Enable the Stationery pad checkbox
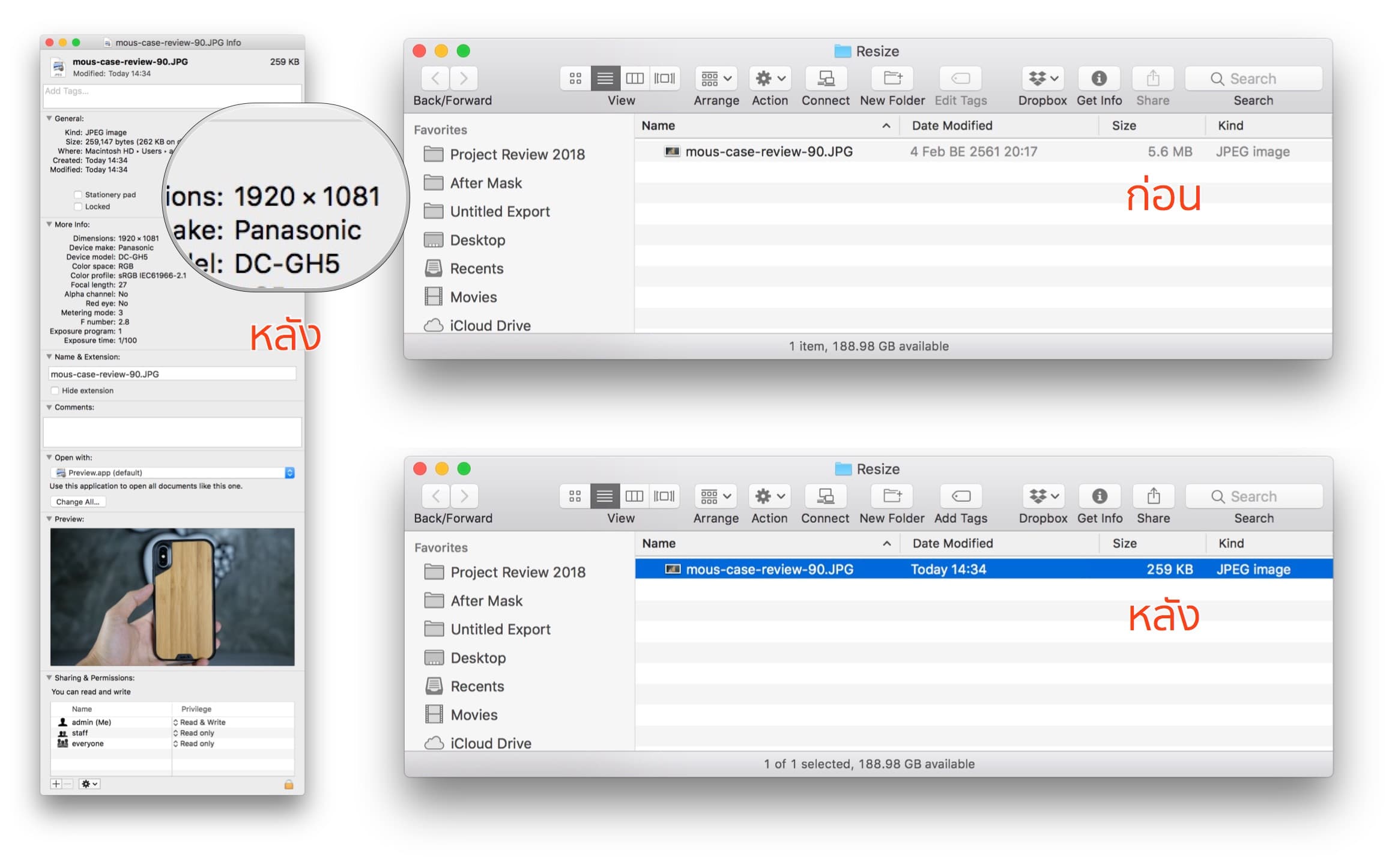The image size is (1398, 868). point(78,194)
